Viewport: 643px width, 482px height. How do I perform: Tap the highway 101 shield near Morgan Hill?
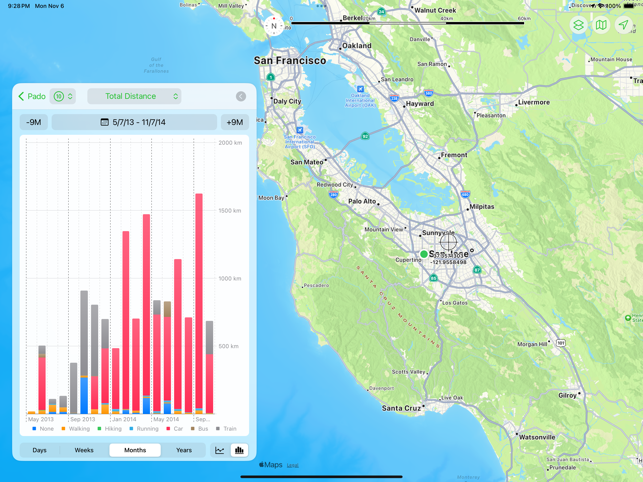click(561, 343)
